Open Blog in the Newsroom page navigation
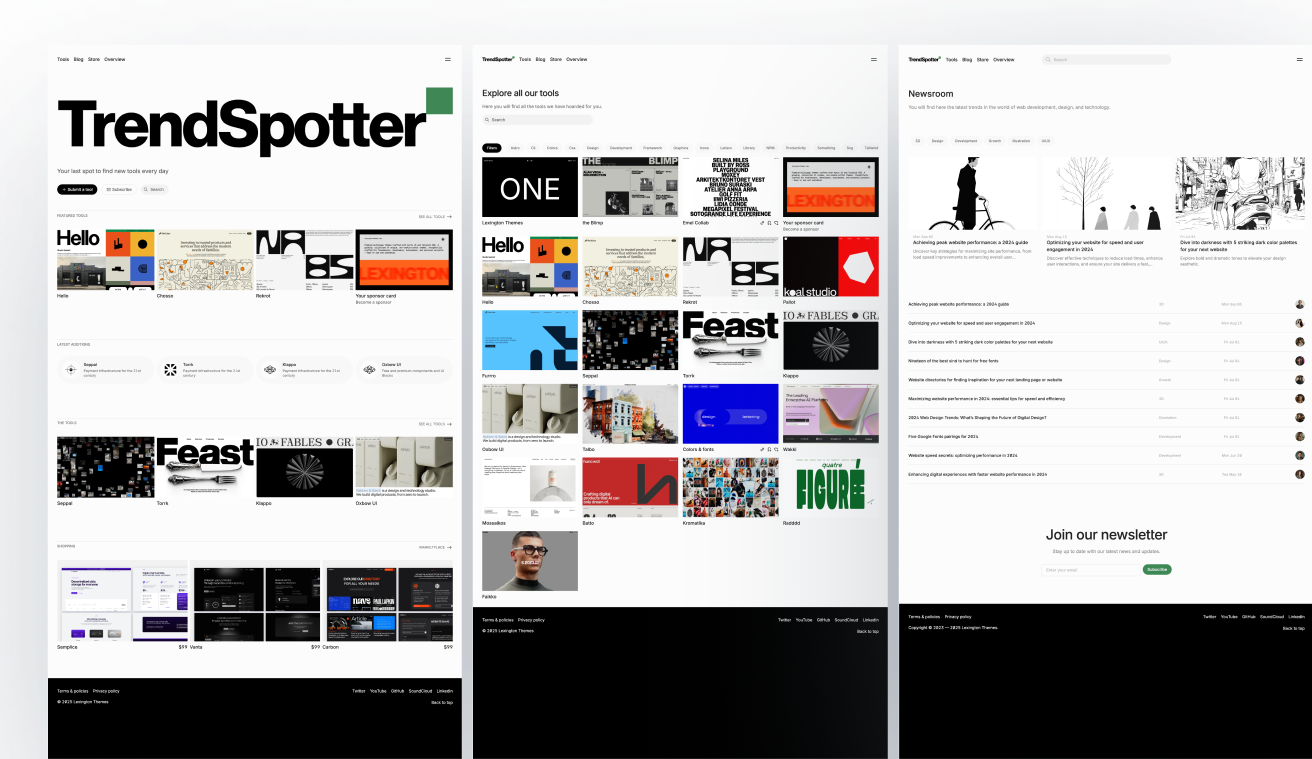1312x759 pixels. (x=967, y=59)
